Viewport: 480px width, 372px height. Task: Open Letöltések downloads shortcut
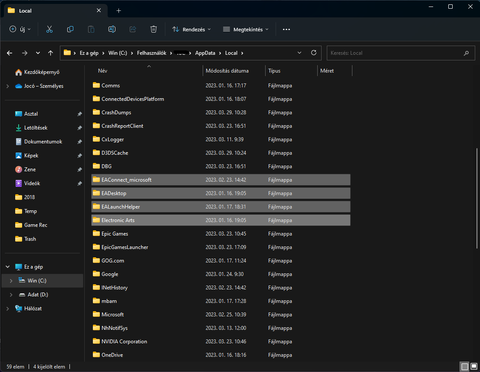(31, 128)
